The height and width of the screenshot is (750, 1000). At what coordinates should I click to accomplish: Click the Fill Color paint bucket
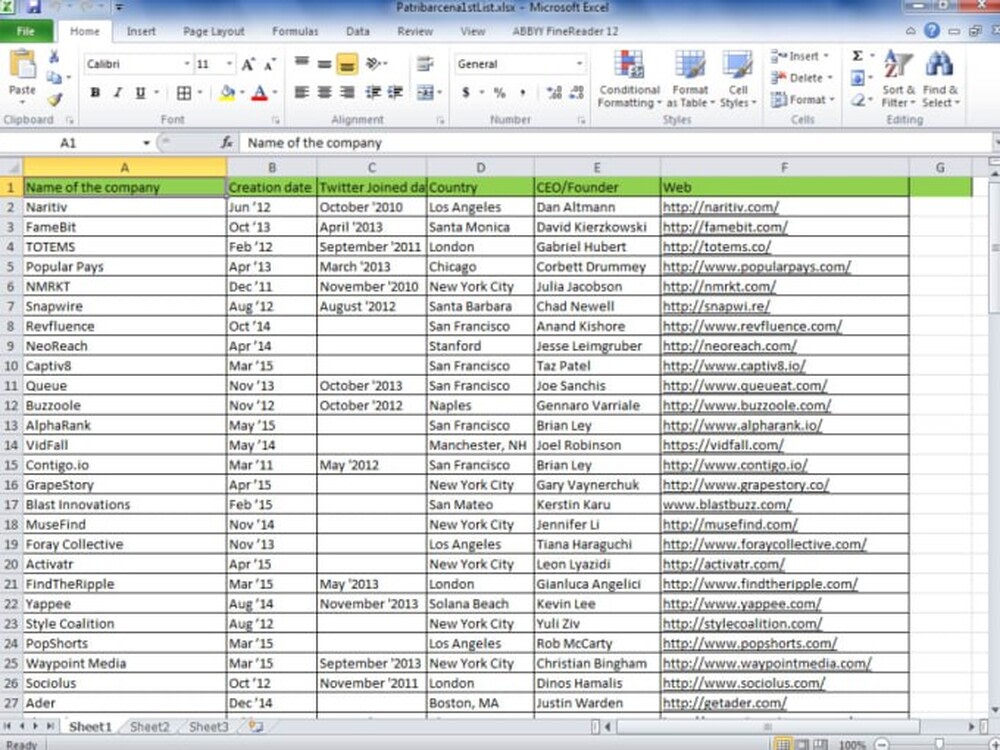(227, 93)
